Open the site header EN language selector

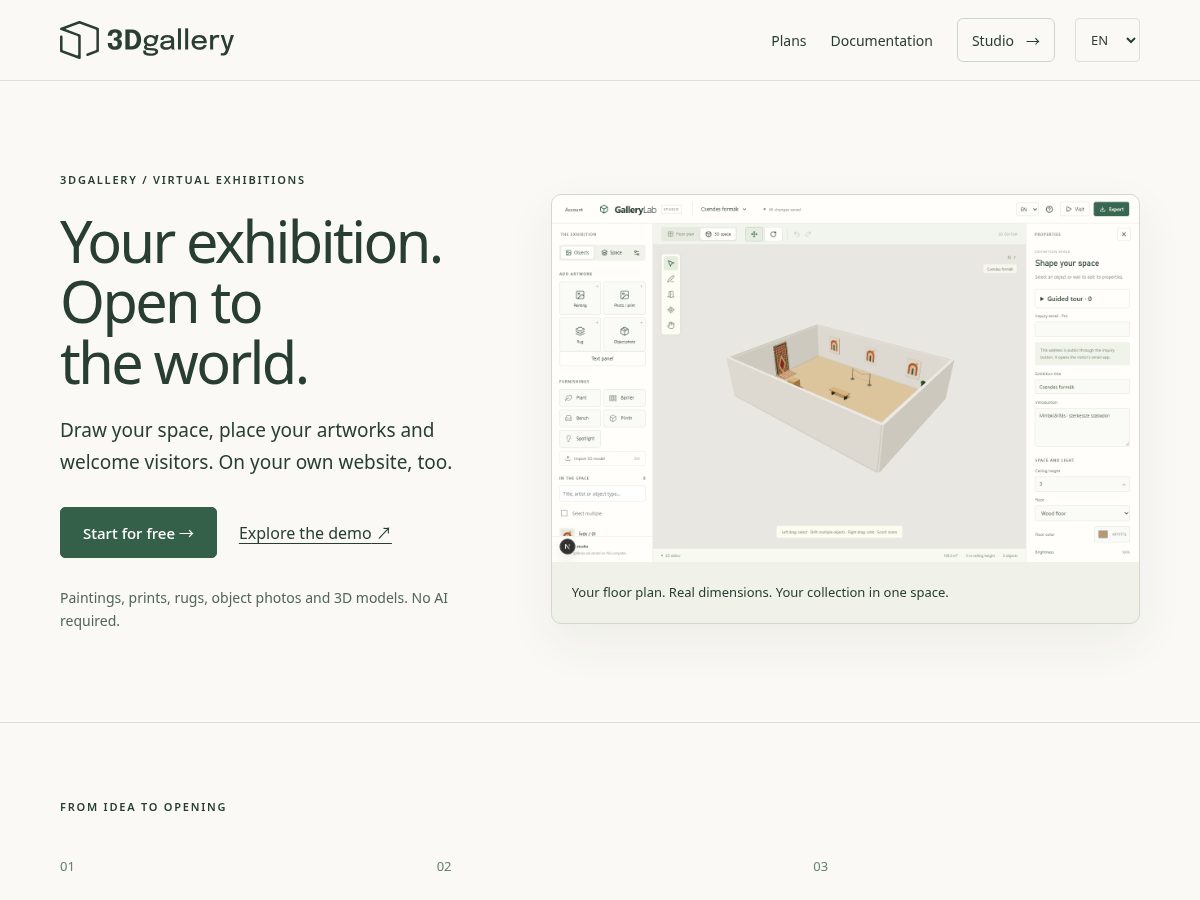tap(1107, 40)
